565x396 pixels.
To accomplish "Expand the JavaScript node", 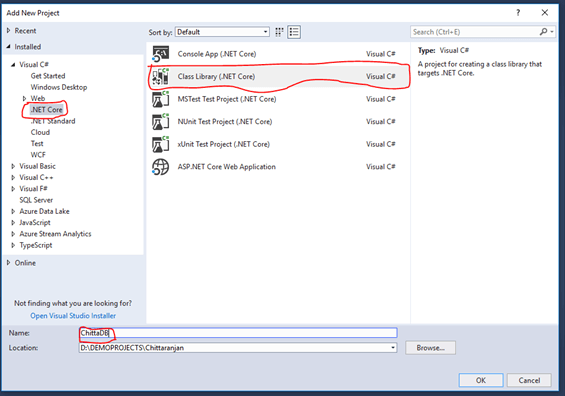I will tap(13, 223).
